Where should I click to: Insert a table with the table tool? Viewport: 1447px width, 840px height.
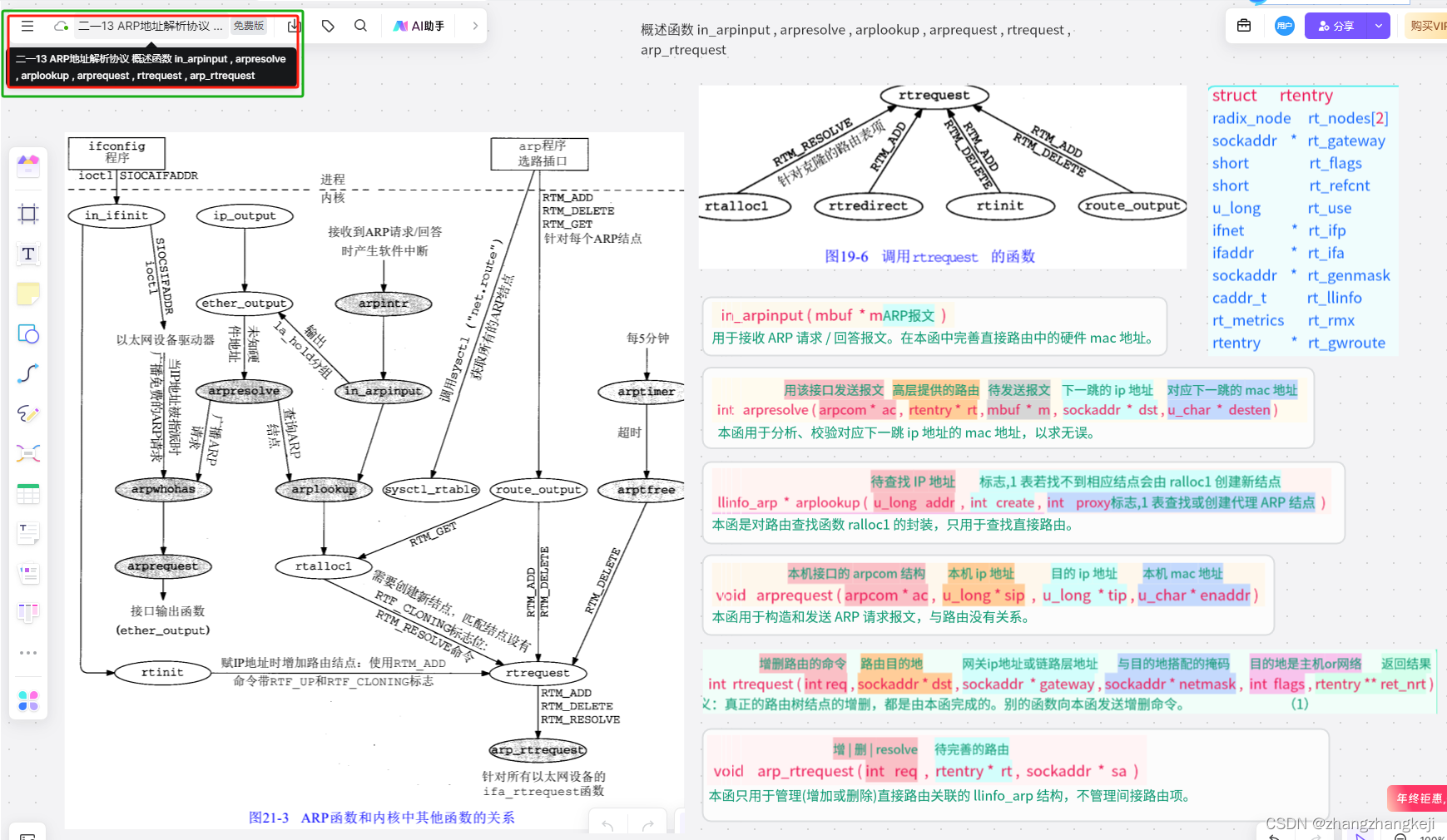click(28, 493)
